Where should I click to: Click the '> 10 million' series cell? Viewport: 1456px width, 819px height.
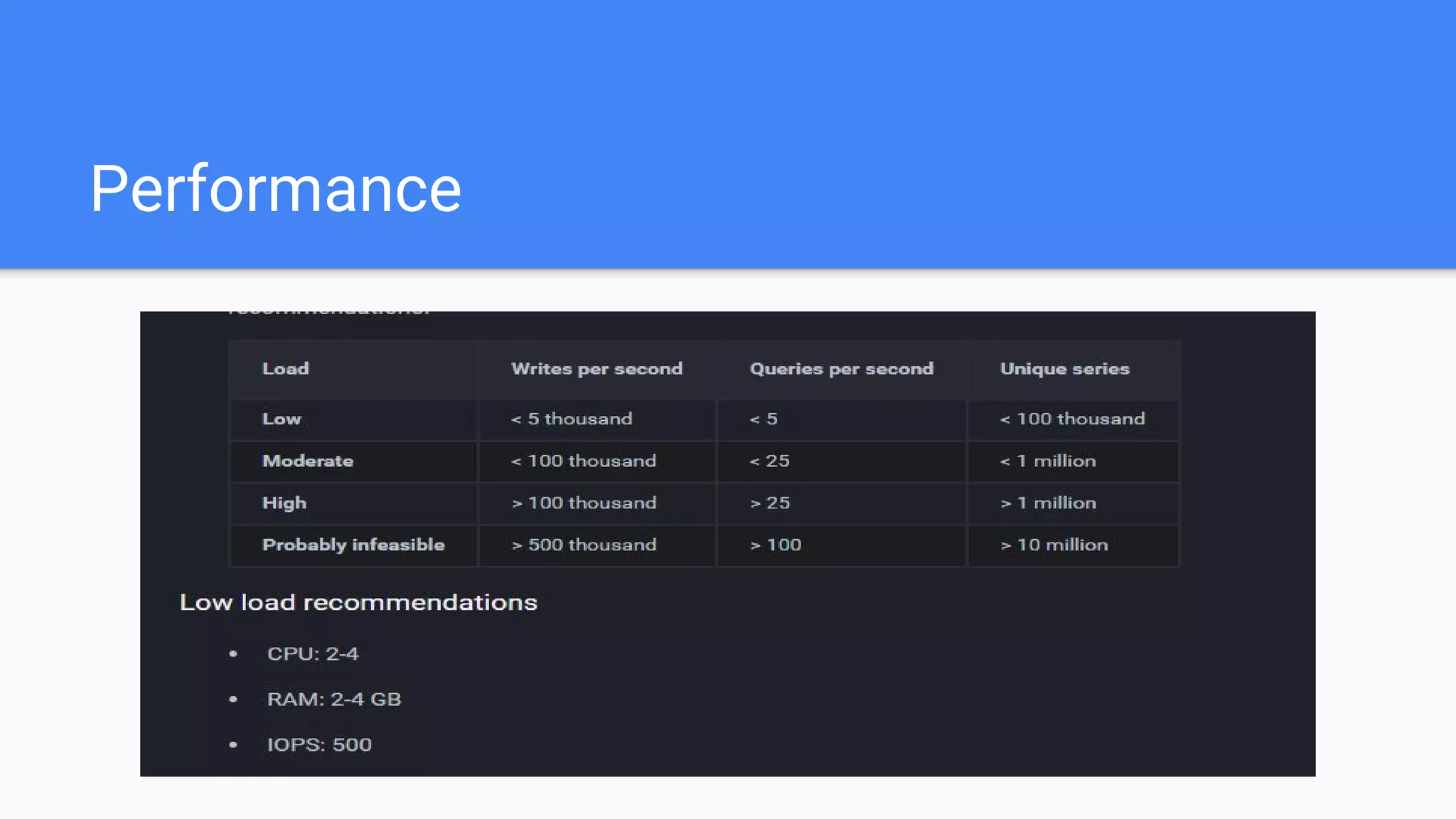[1054, 545]
